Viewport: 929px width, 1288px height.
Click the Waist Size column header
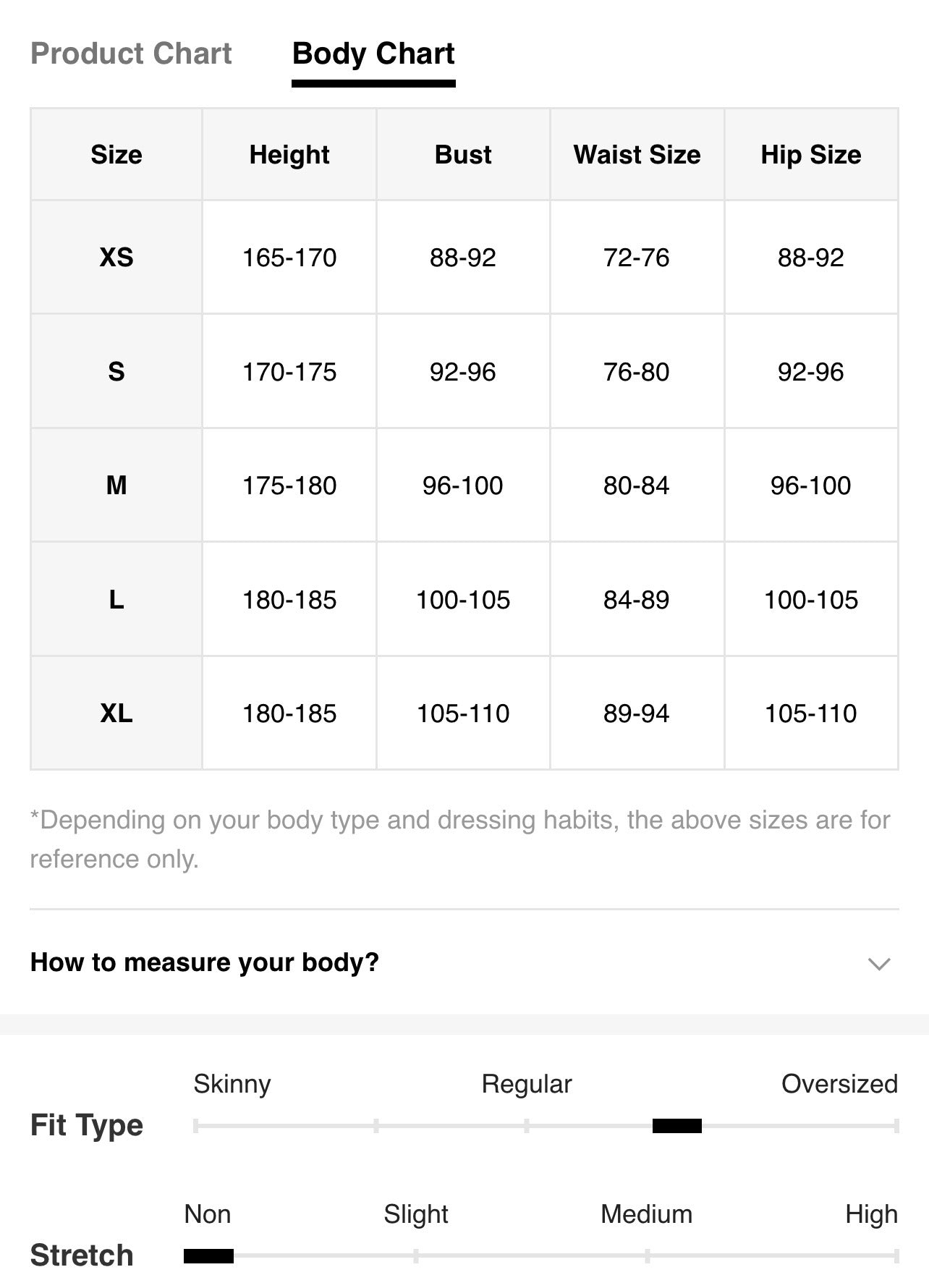[637, 154]
